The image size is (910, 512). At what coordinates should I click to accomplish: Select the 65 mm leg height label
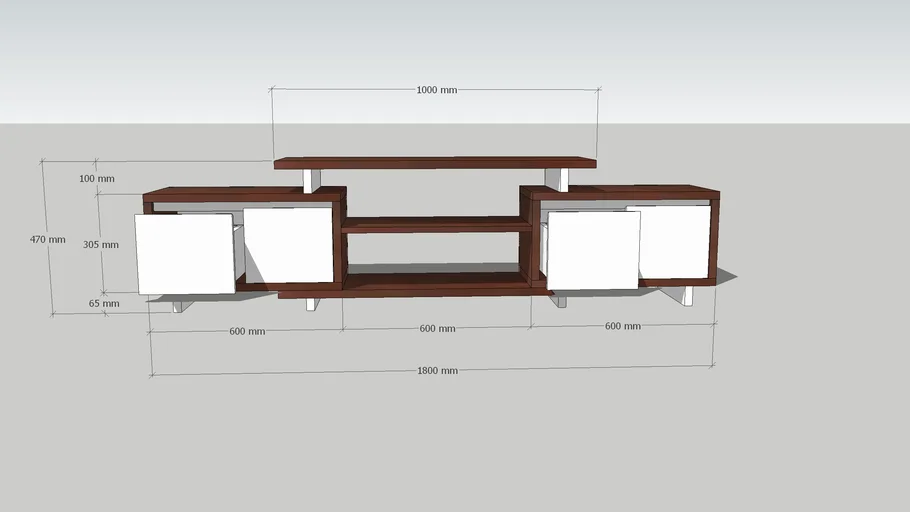[x=103, y=303]
